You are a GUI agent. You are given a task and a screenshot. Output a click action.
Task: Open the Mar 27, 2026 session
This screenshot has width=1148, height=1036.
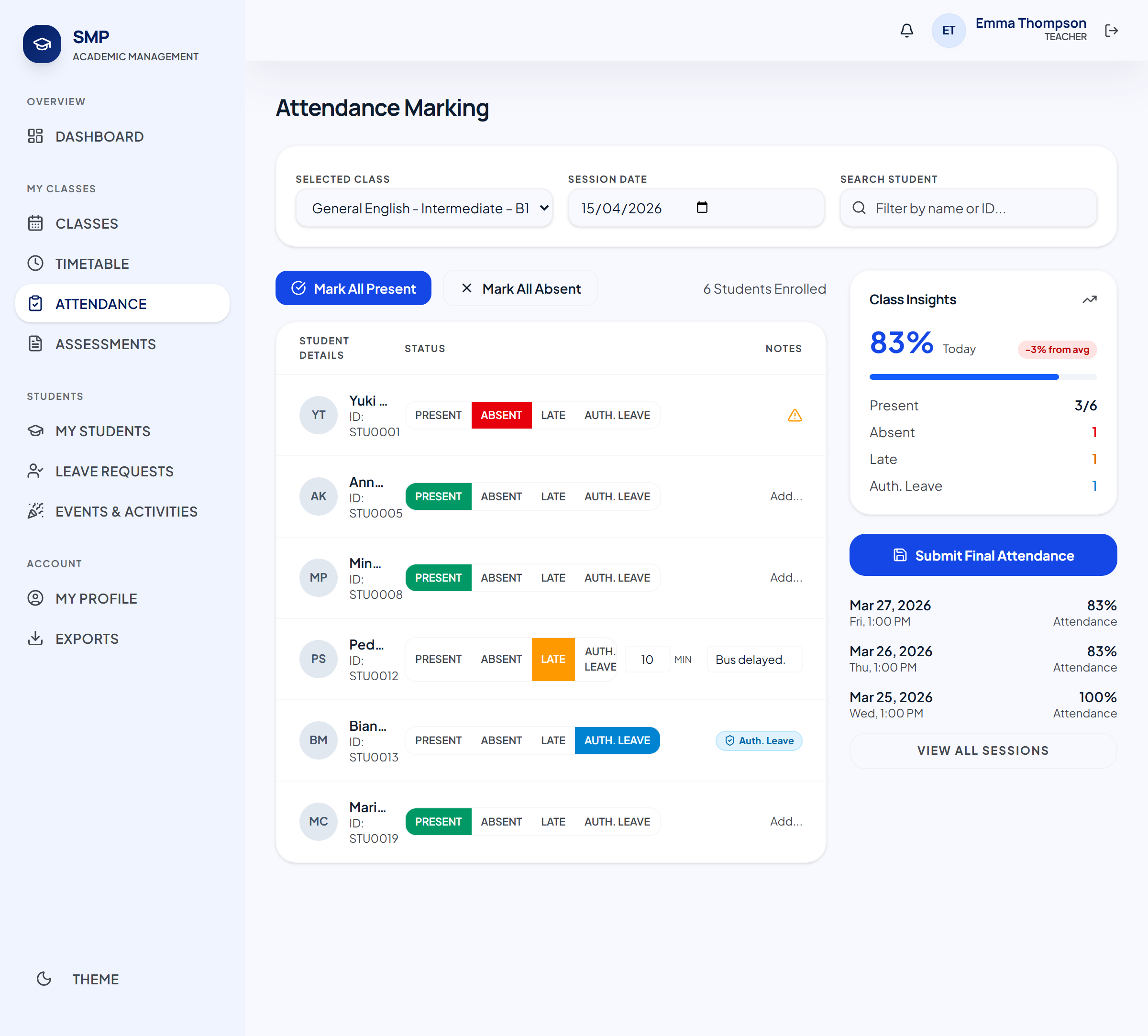tap(983, 613)
